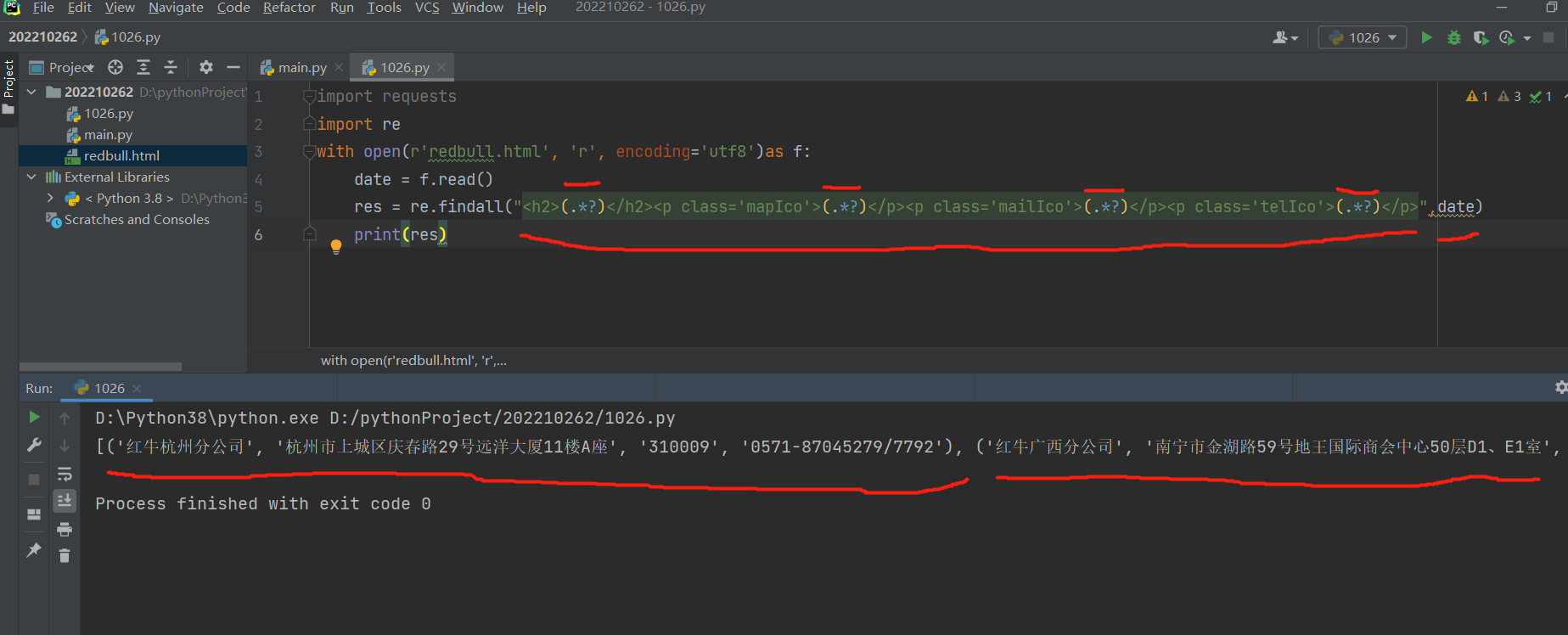Open the profiler options dropdown arrow
Image resolution: width=1568 pixels, height=635 pixels.
tap(1527, 38)
